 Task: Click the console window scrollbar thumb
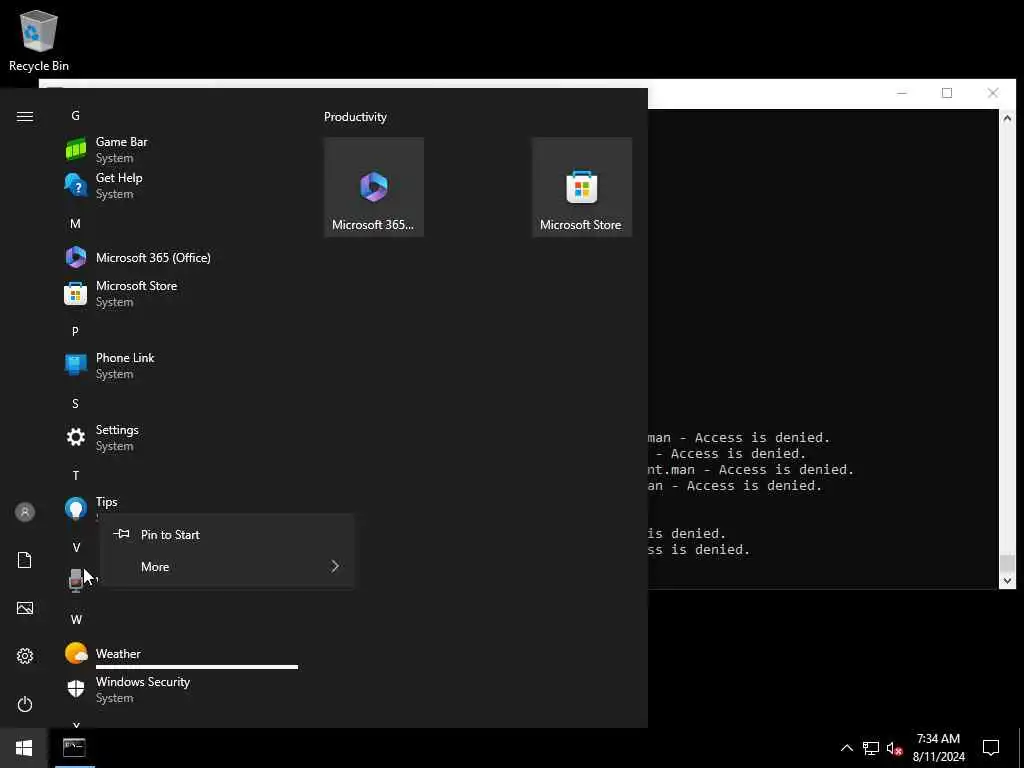[1007, 562]
